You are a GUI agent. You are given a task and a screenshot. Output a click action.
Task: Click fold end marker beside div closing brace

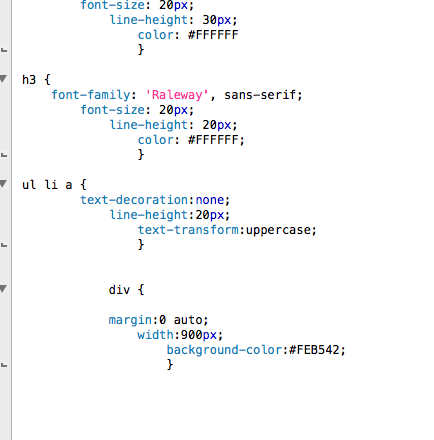(4, 365)
